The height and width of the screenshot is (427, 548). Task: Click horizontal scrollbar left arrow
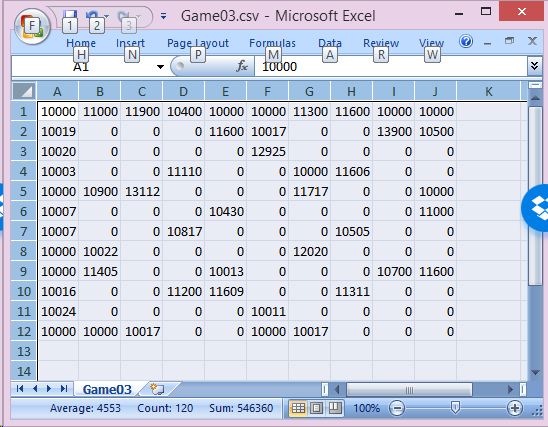[x=337, y=389]
